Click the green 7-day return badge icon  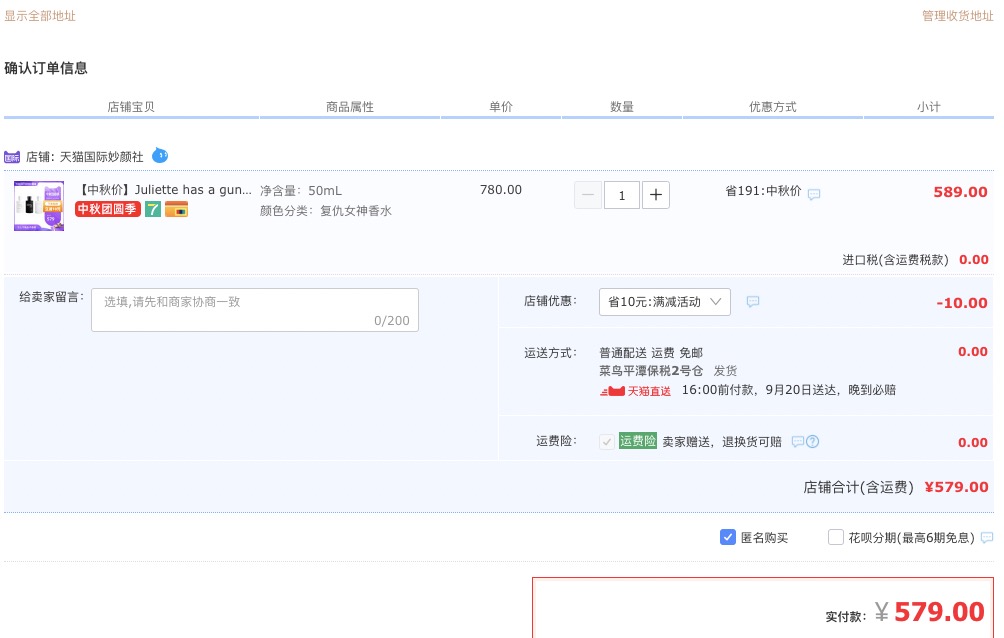coord(152,209)
